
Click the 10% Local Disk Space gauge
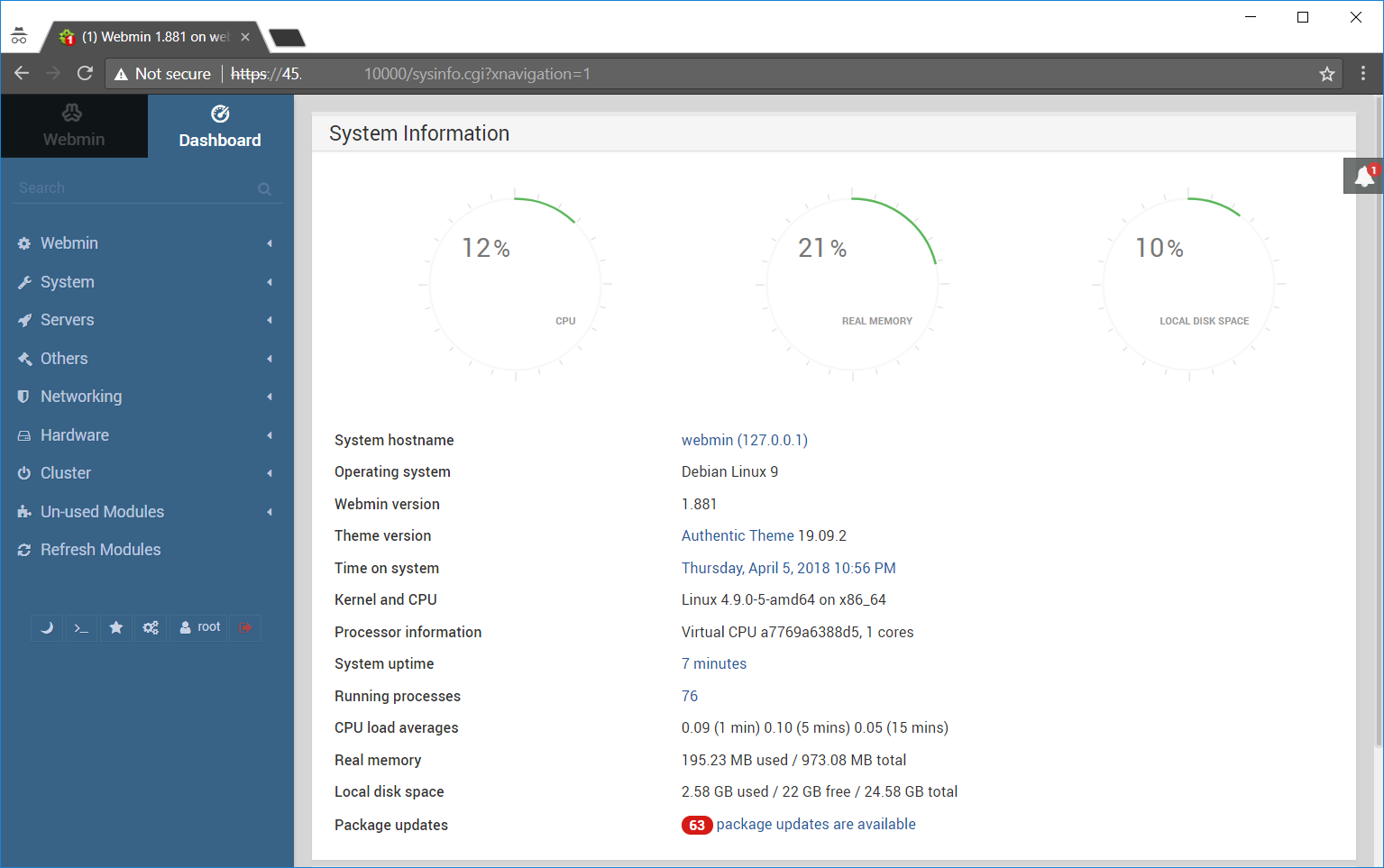click(x=1188, y=284)
